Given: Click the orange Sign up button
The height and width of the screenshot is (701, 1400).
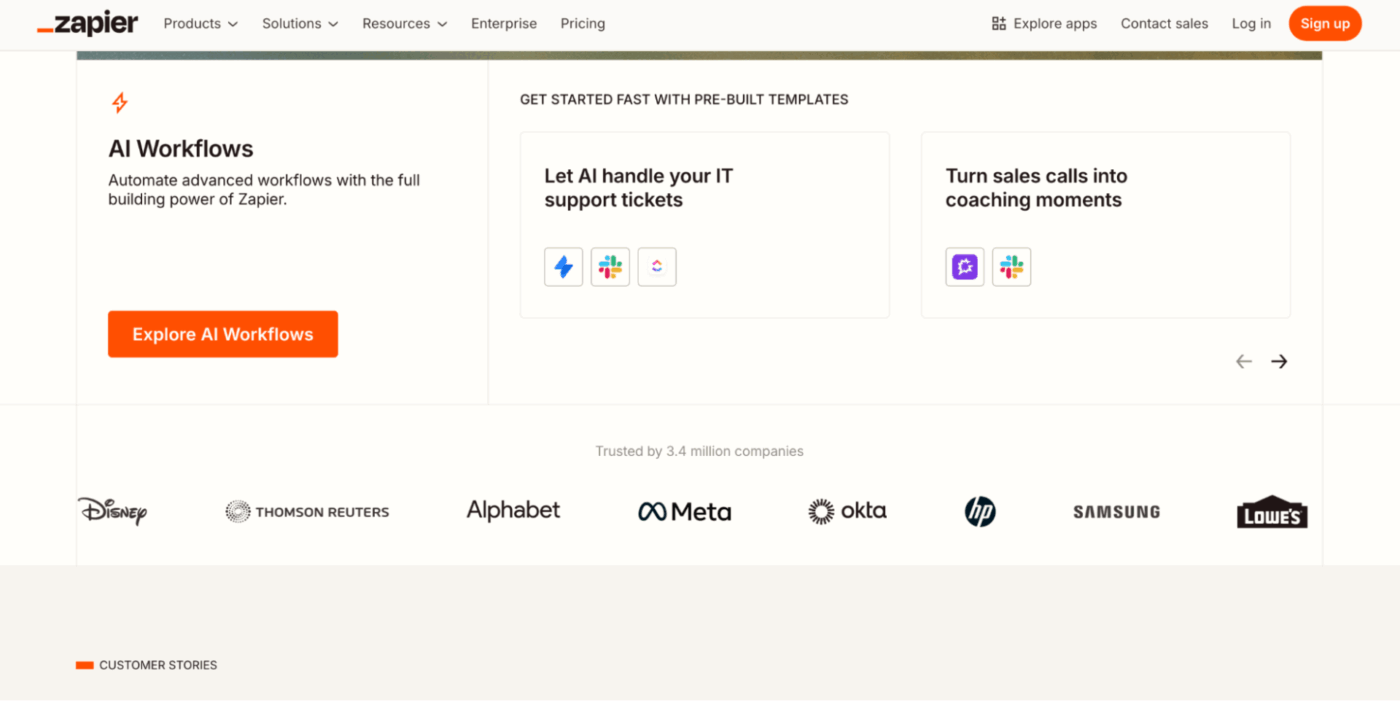Looking at the screenshot, I should (1325, 24).
